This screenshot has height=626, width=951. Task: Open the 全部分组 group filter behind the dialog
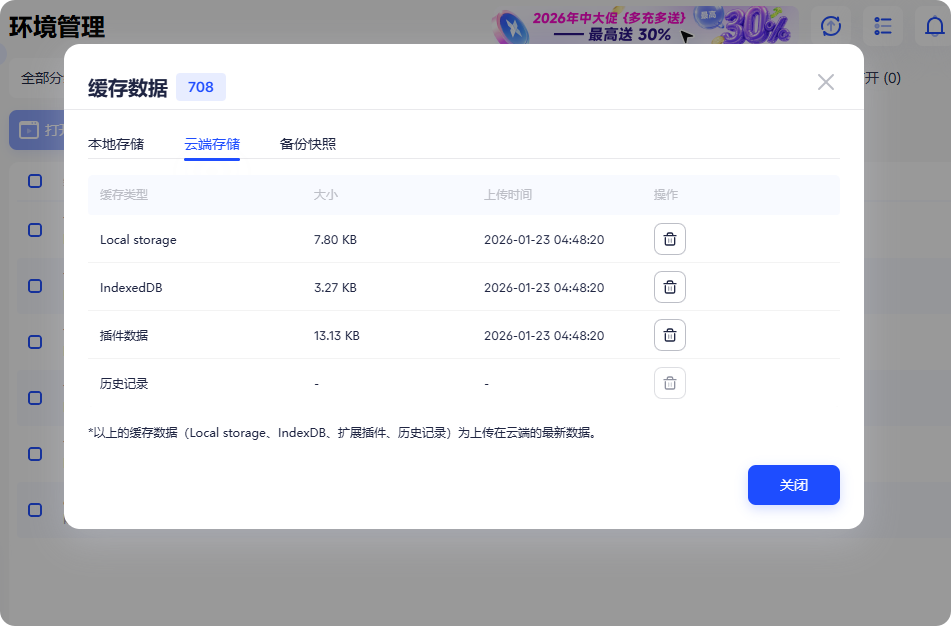coord(38,78)
